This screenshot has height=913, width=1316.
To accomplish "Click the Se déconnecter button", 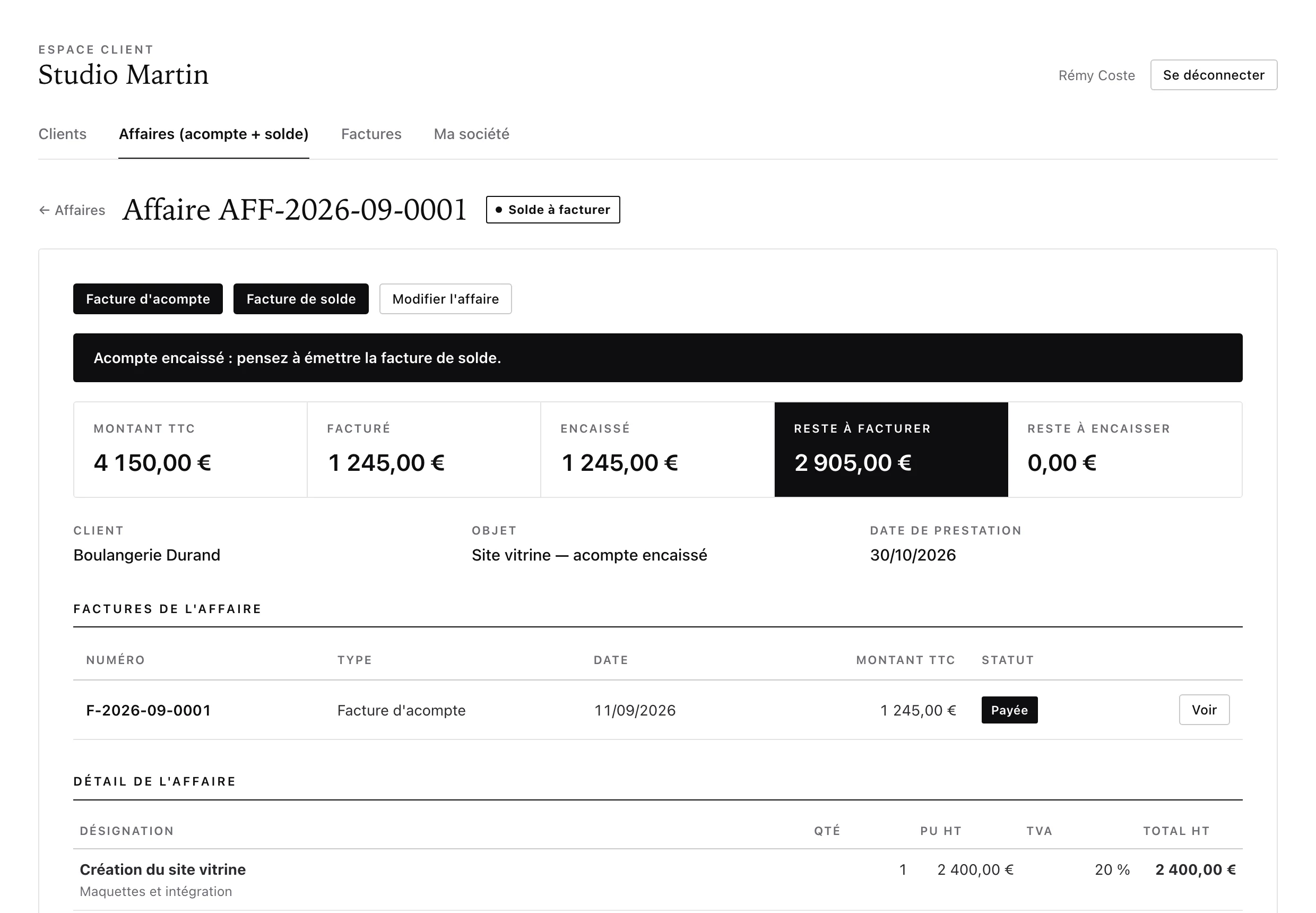I will pyautogui.click(x=1213, y=75).
